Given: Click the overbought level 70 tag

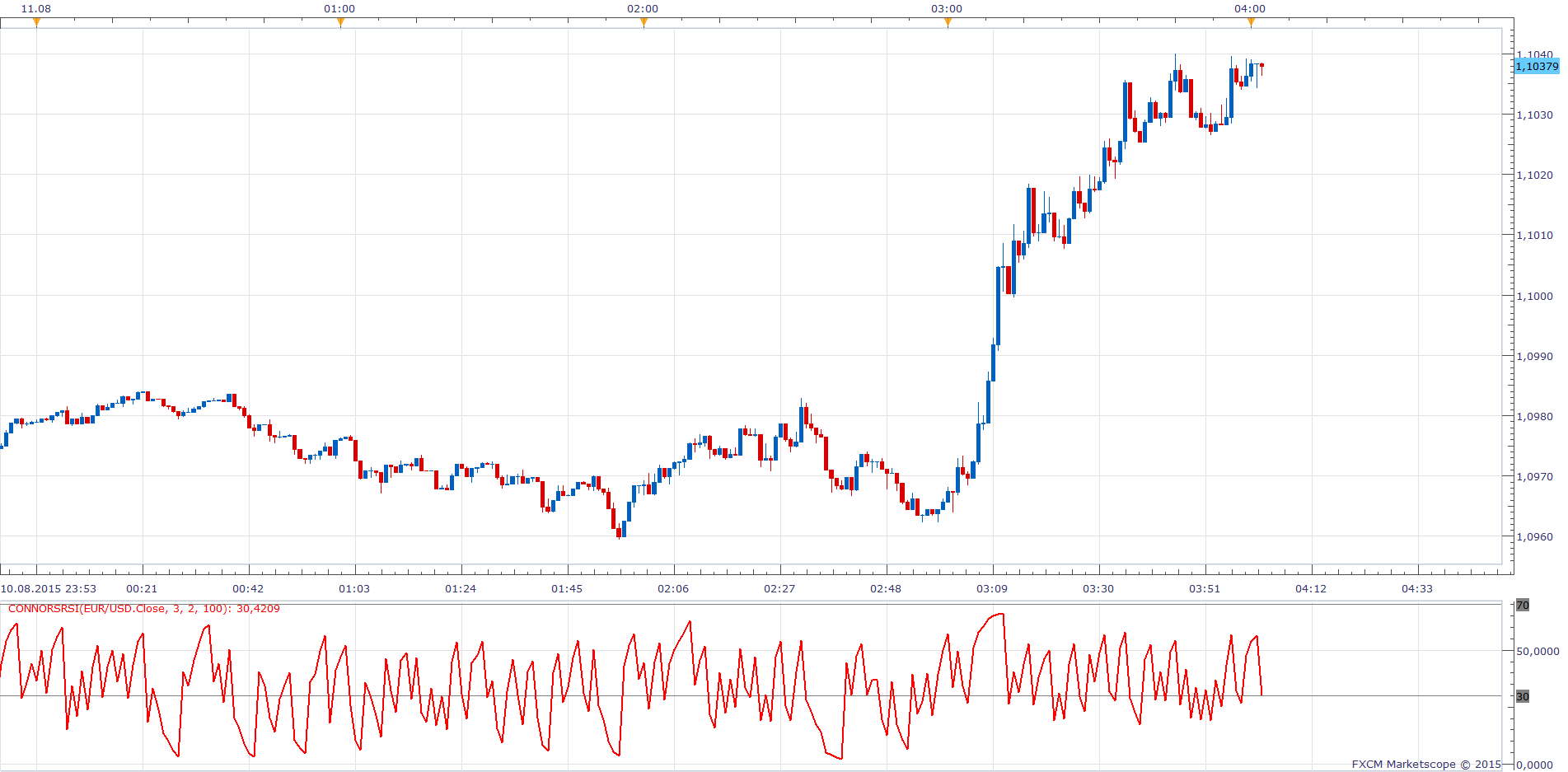Looking at the screenshot, I should click(x=1523, y=606).
